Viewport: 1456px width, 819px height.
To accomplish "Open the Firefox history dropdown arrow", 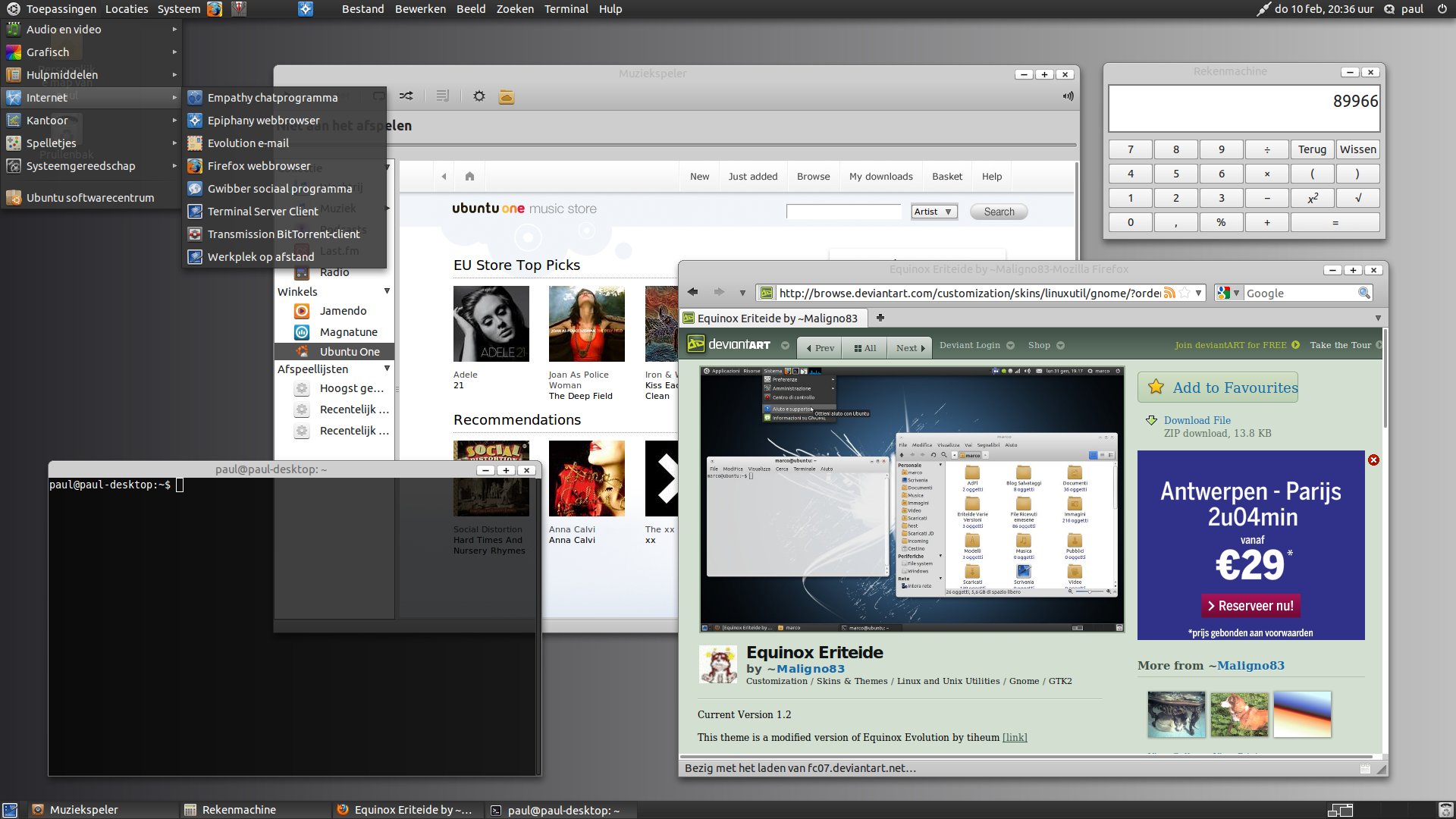I will (742, 293).
